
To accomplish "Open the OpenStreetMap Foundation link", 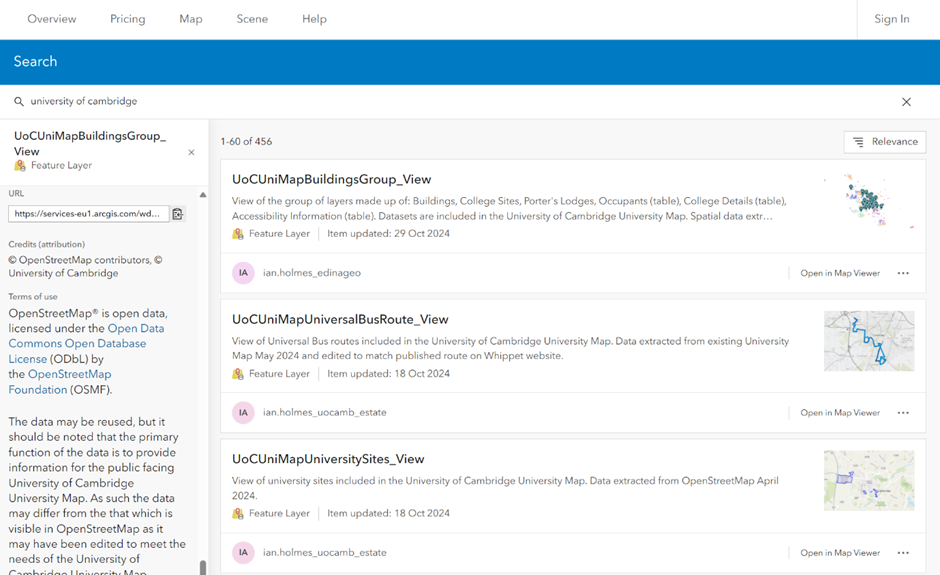I will 60,382.
